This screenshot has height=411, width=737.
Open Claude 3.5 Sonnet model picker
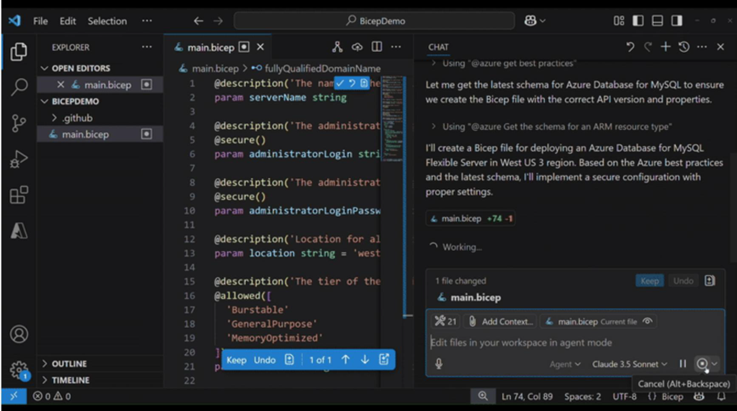click(x=629, y=364)
